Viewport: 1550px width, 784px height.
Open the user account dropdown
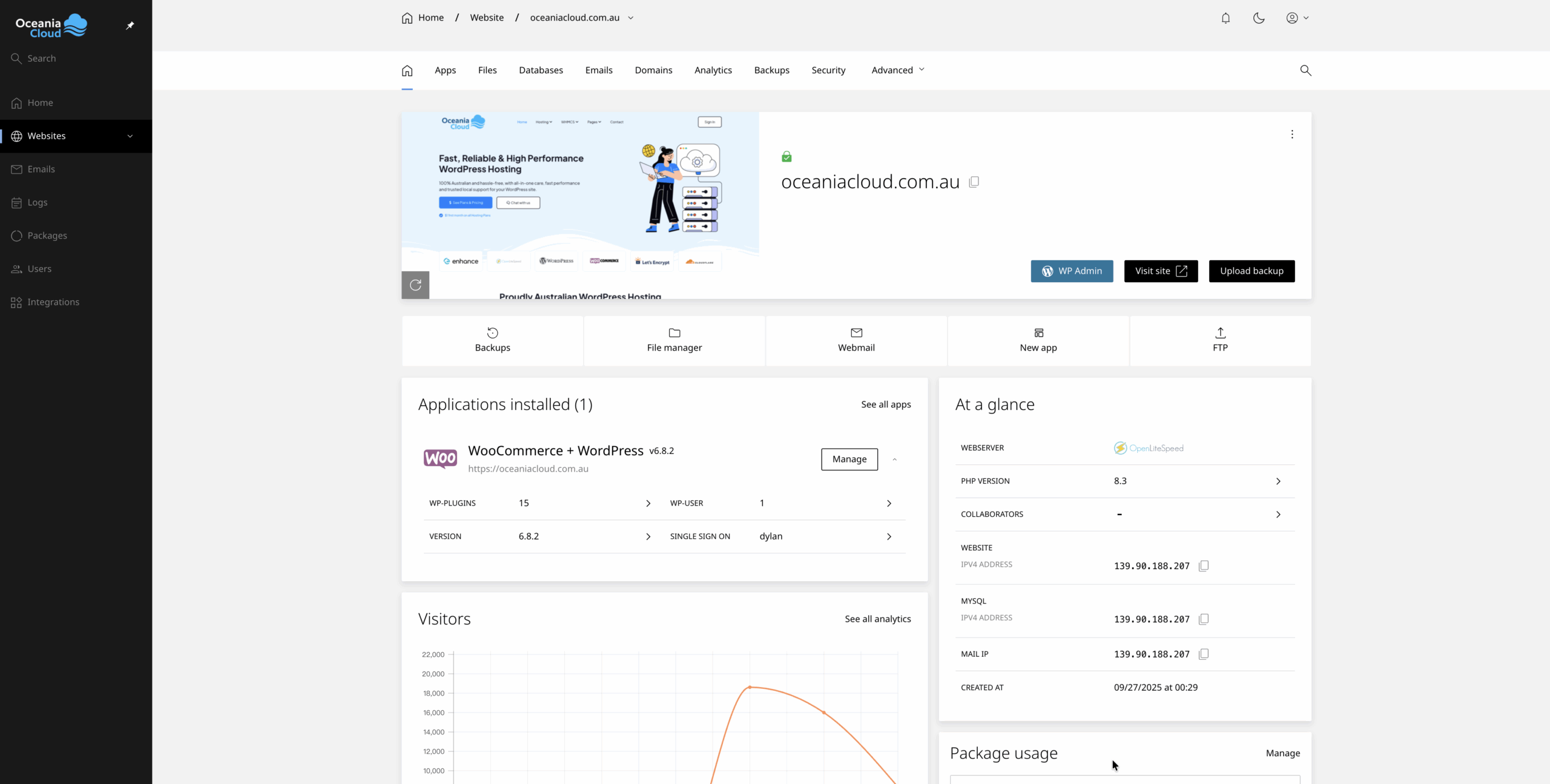click(1297, 18)
